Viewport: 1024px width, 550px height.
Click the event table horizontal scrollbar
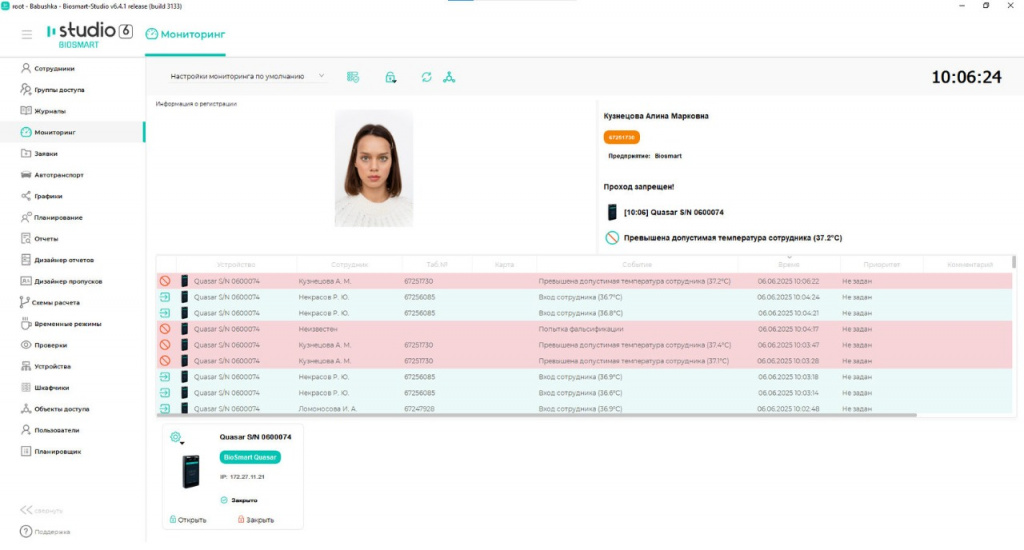coord(536,415)
